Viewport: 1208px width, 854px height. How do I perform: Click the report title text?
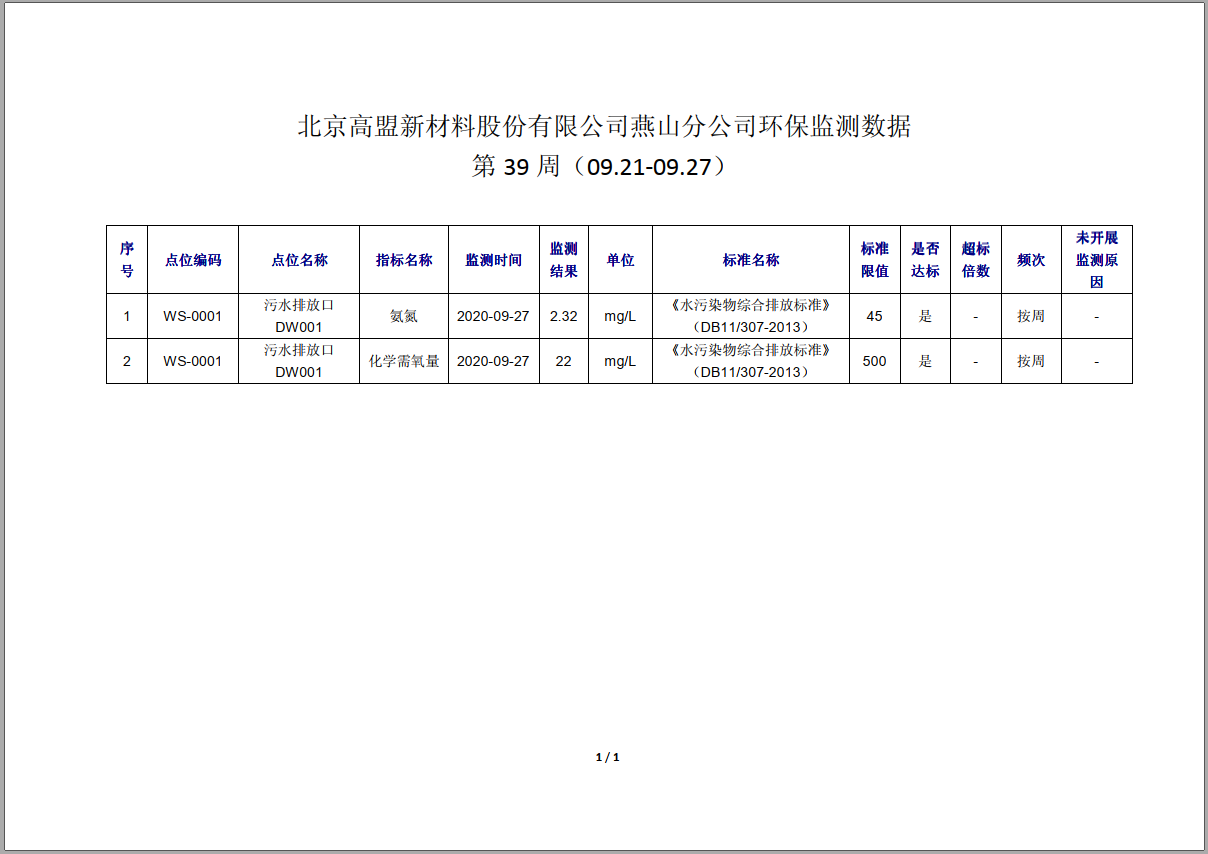coord(603,126)
